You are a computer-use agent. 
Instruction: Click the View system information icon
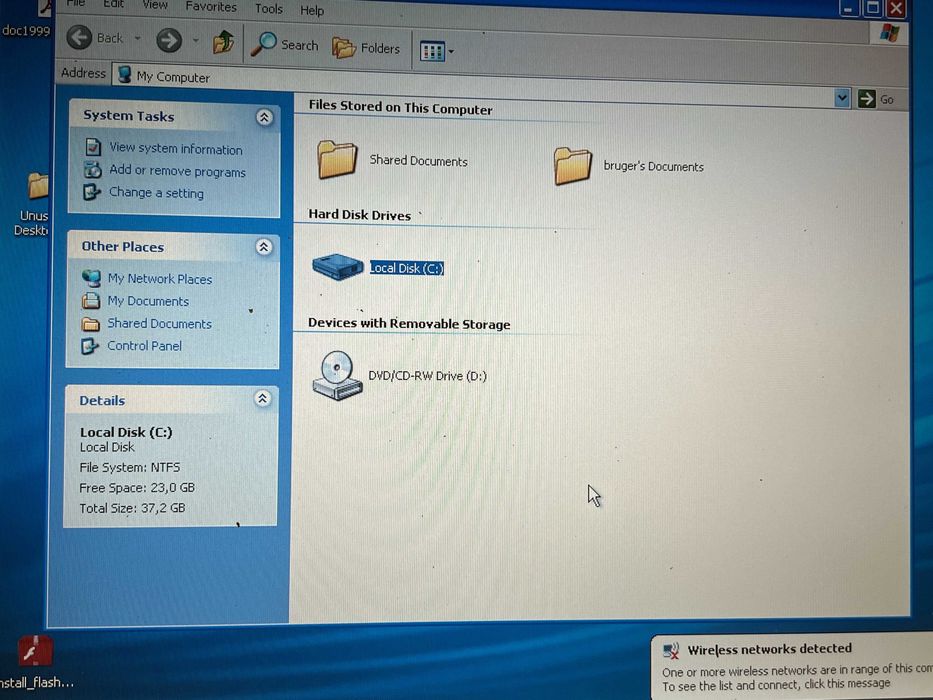93,146
